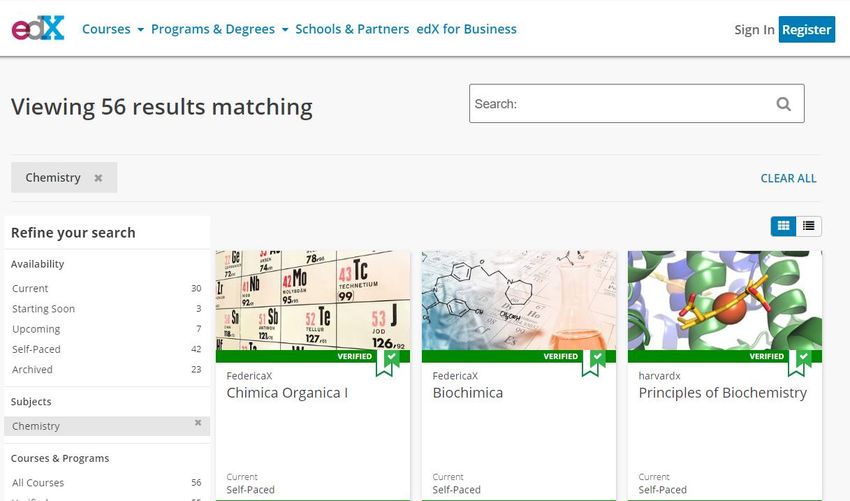Go to Schools & Partners

click(x=352, y=29)
